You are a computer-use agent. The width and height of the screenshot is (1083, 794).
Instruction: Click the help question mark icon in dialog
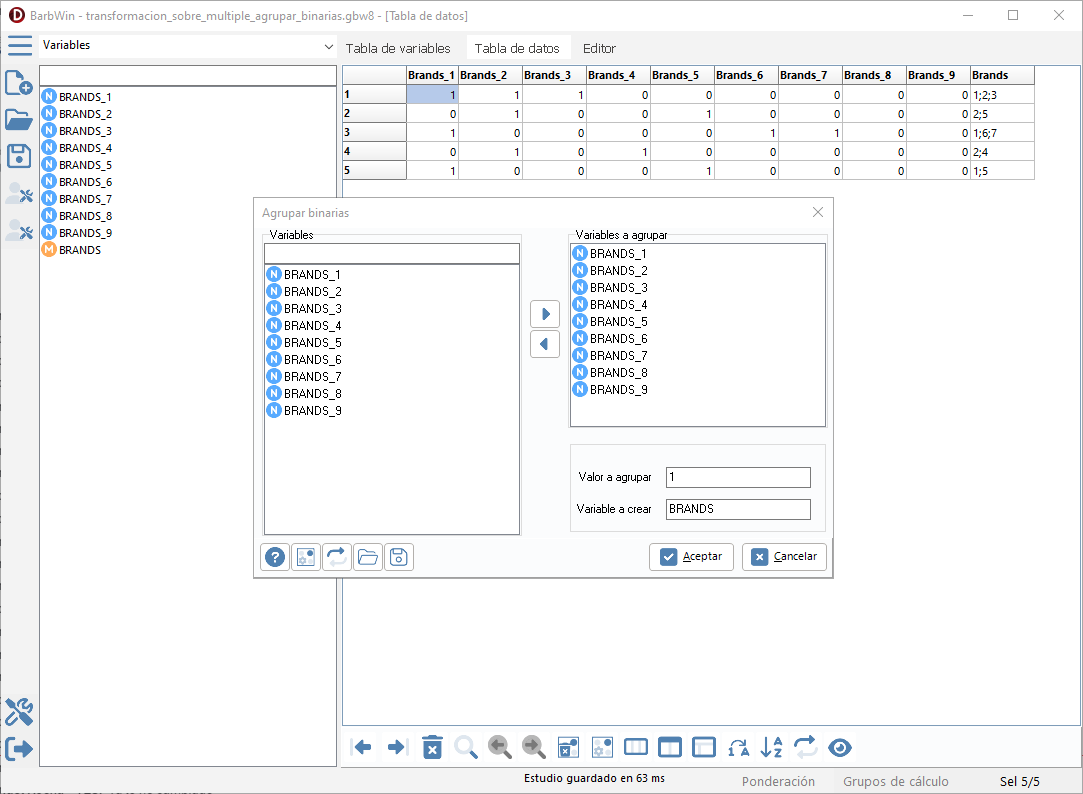click(273, 557)
